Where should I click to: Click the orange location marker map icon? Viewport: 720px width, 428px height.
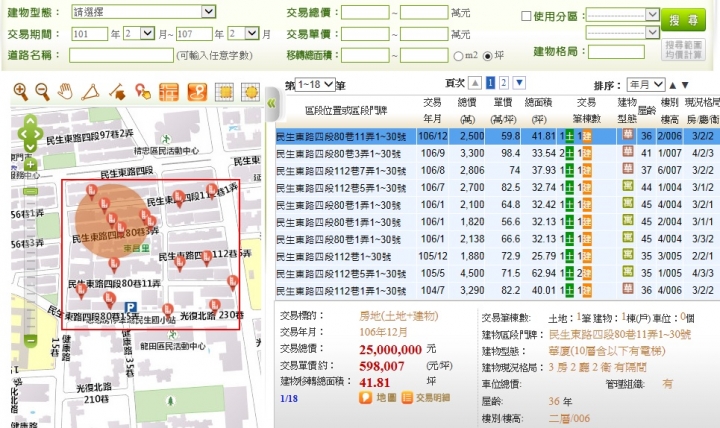coord(198,92)
